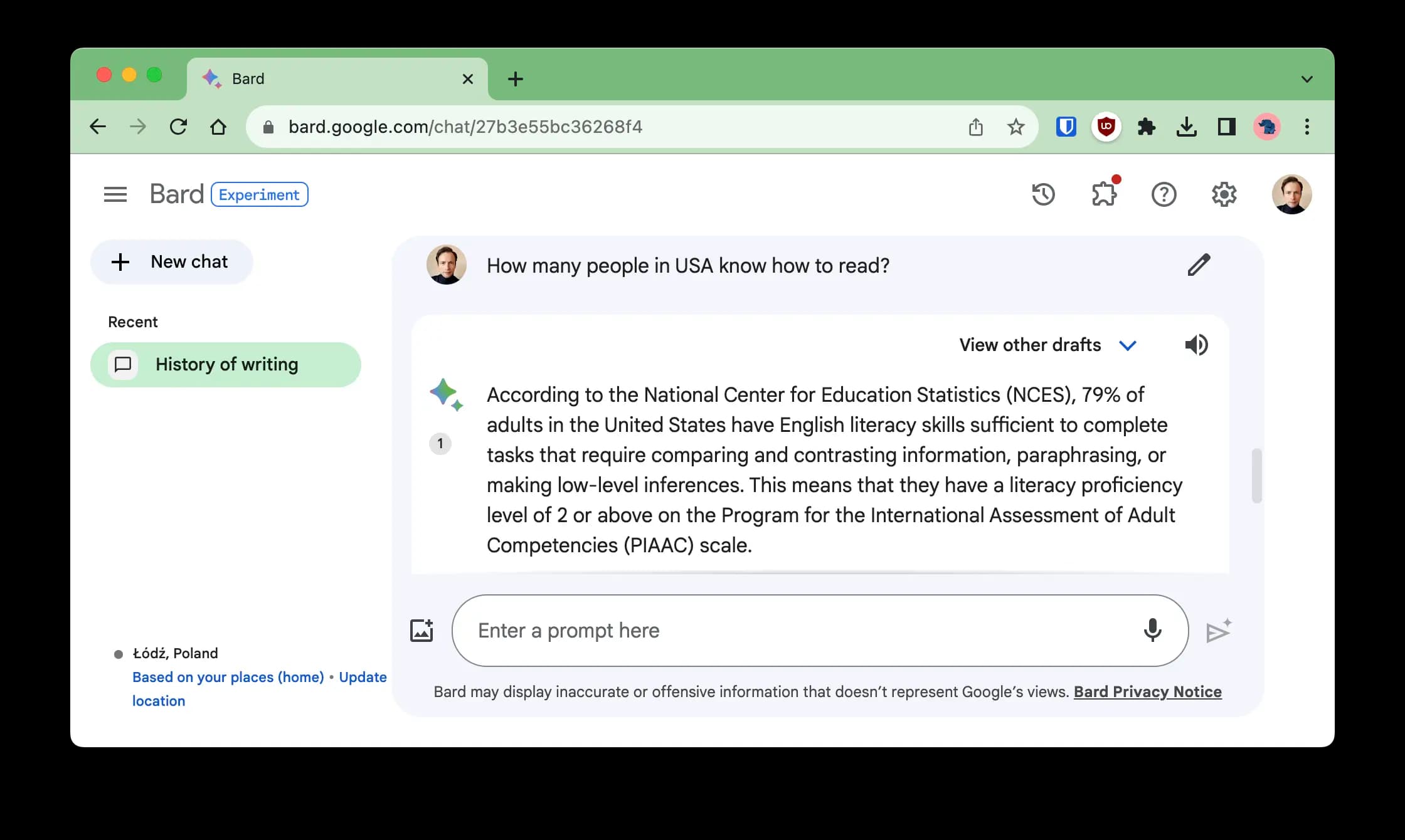Toggle Chrome side panel icon
1405x840 pixels.
1226,127
